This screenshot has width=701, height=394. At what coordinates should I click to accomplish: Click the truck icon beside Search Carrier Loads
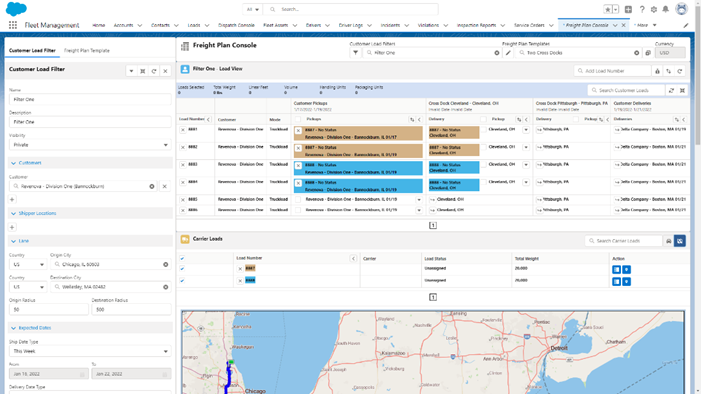click(x=668, y=241)
